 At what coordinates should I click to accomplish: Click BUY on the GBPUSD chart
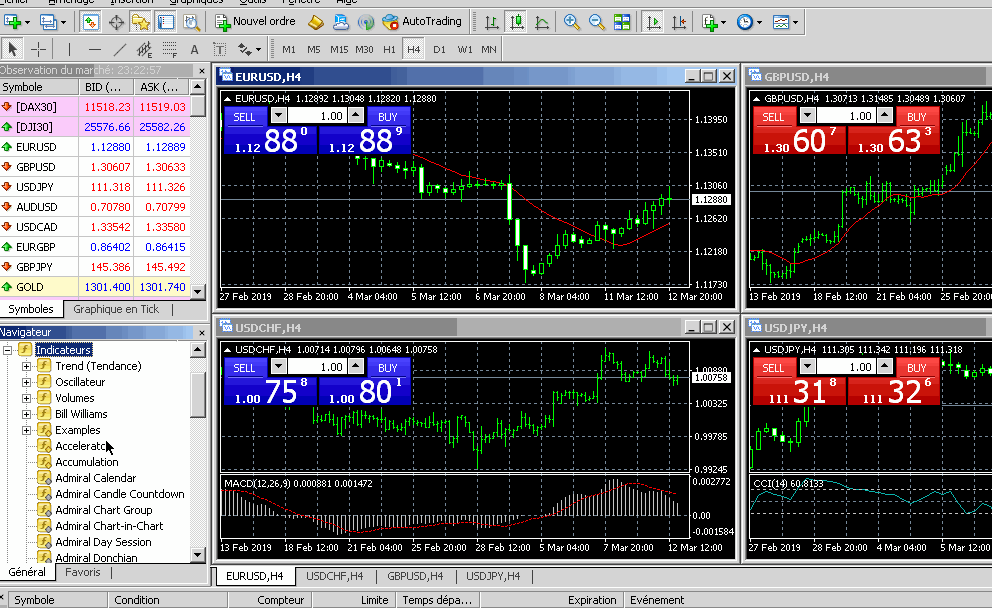point(916,117)
